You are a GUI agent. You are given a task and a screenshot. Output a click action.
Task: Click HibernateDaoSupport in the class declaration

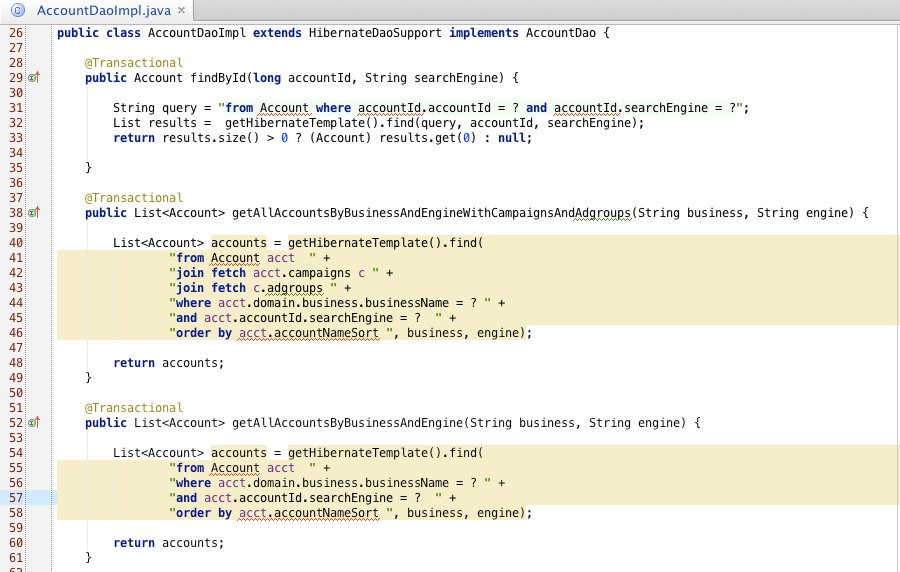tap(375, 33)
